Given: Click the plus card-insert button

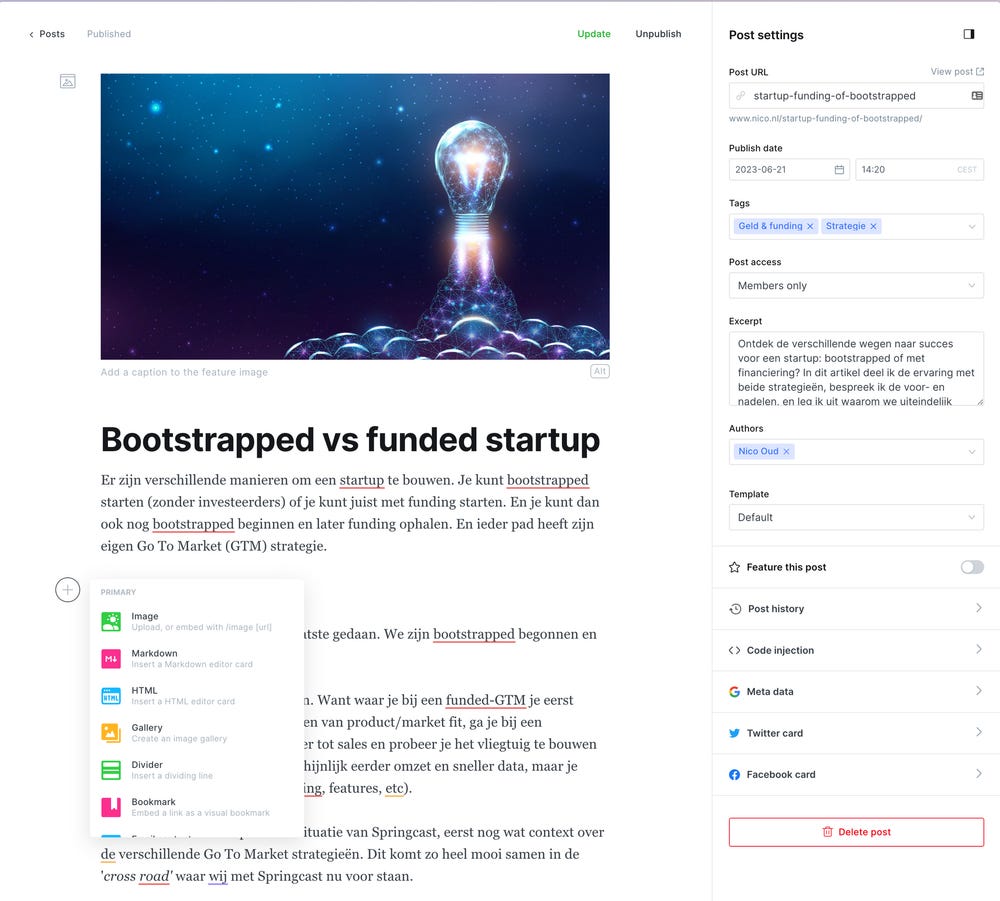Looking at the screenshot, I should pyautogui.click(x=68, y=590).
